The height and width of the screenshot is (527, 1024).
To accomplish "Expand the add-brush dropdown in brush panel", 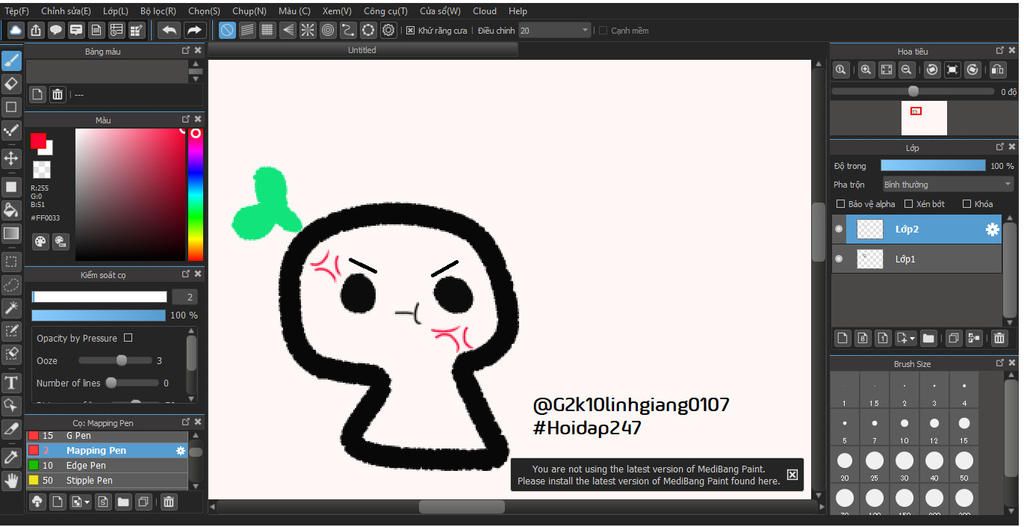I will pyautogui.click(x=88, y=502).
